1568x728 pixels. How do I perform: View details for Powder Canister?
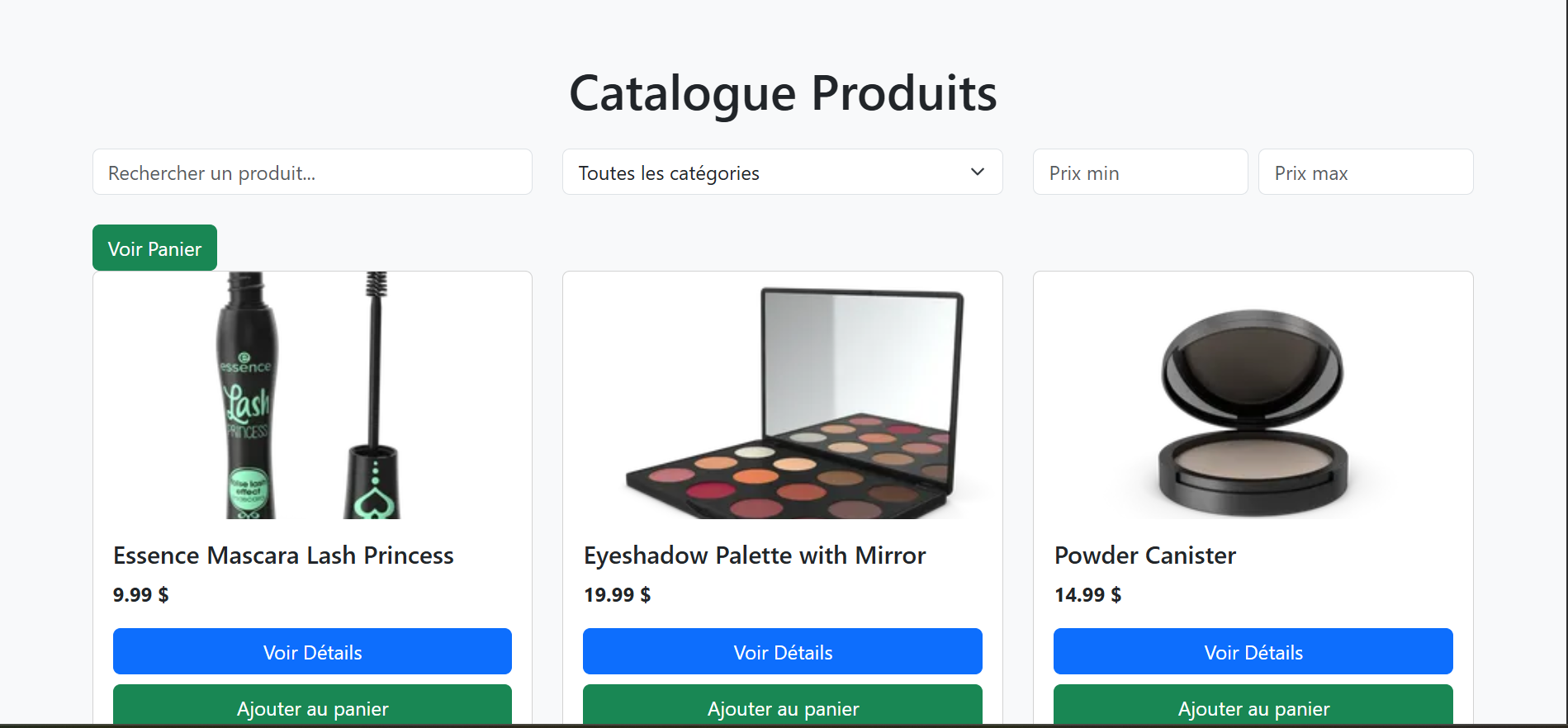(1253, 651)
